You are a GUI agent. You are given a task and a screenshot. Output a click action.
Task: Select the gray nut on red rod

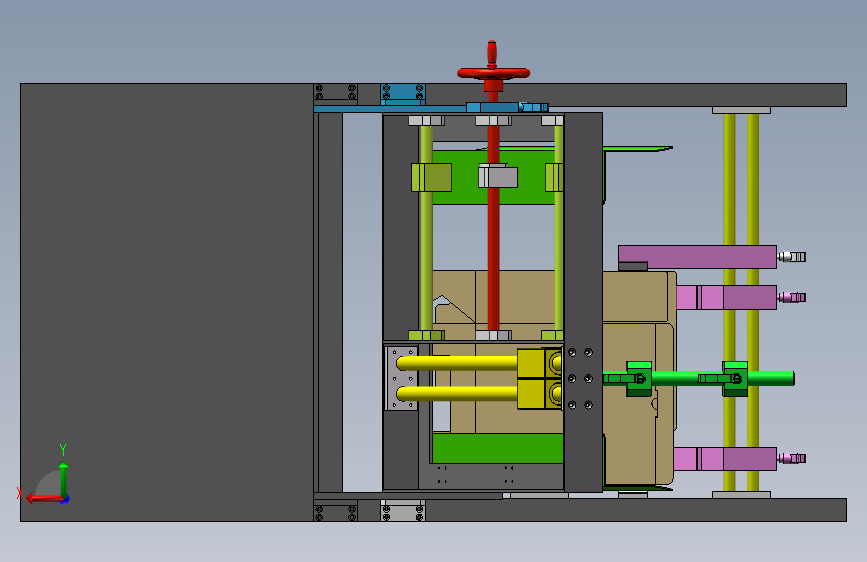[x=498, y=176]
